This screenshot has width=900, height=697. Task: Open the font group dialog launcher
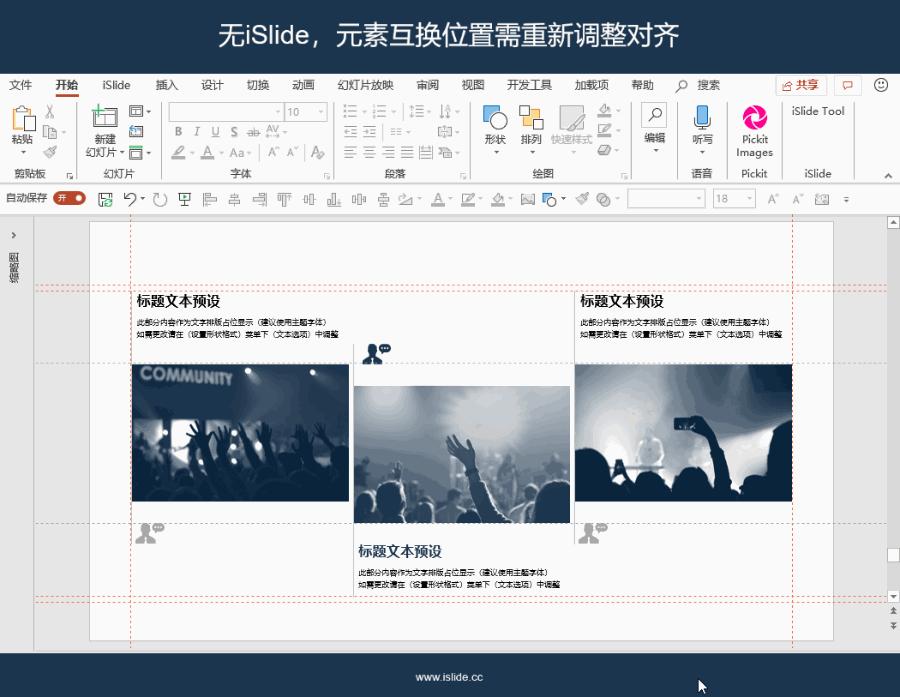[327, 176]
